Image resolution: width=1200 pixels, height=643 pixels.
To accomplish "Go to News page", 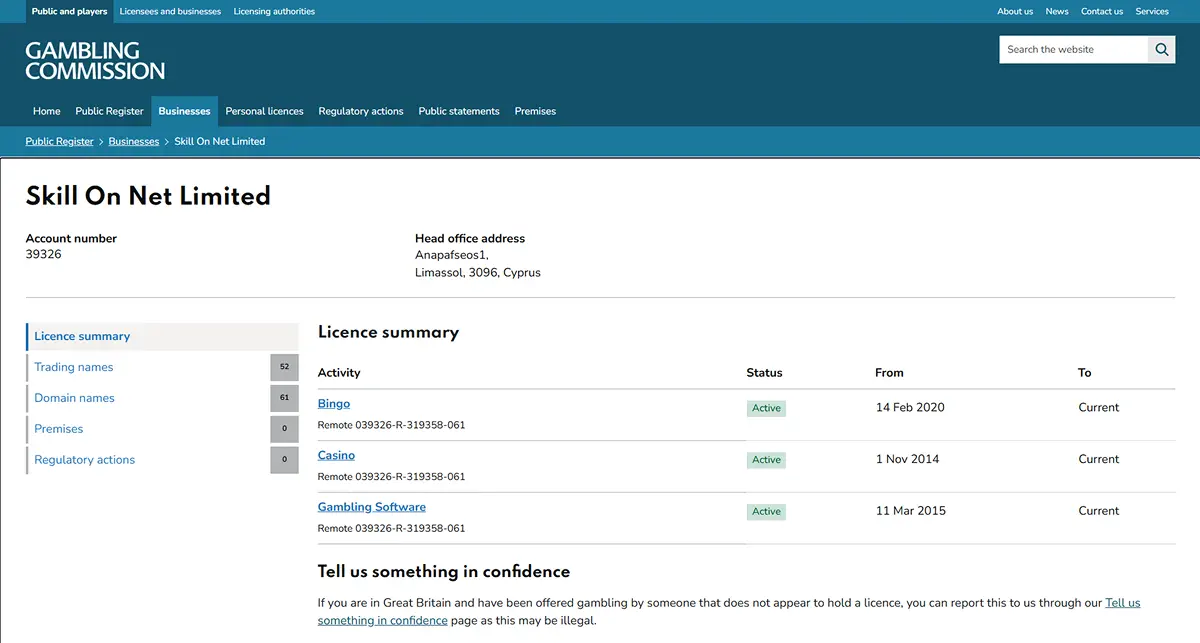I will point(1057,11).
